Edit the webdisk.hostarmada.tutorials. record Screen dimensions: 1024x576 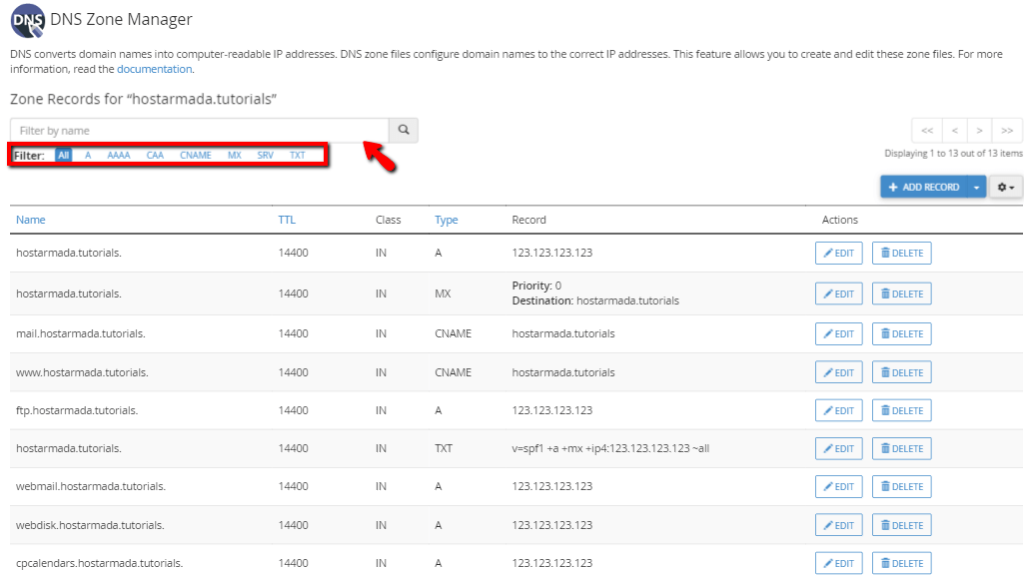(839, 526)
